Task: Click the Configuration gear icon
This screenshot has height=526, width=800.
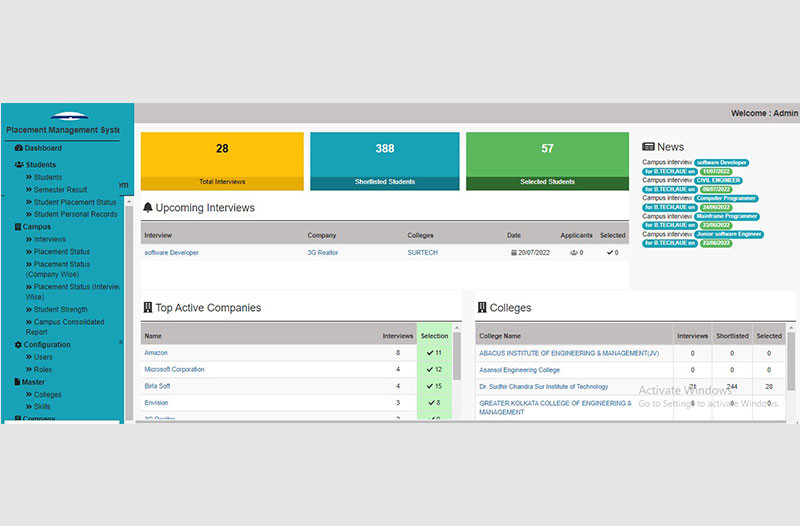Action: coord(18,345)
